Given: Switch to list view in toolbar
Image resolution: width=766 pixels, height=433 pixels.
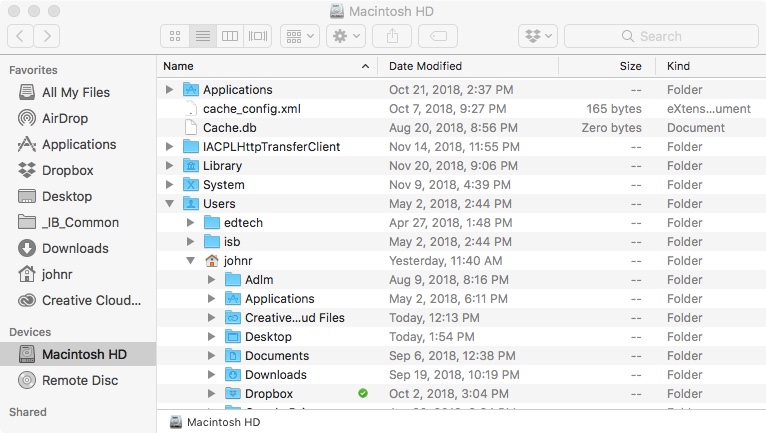Looking at the screenshot, I should [x=203, y=36].
